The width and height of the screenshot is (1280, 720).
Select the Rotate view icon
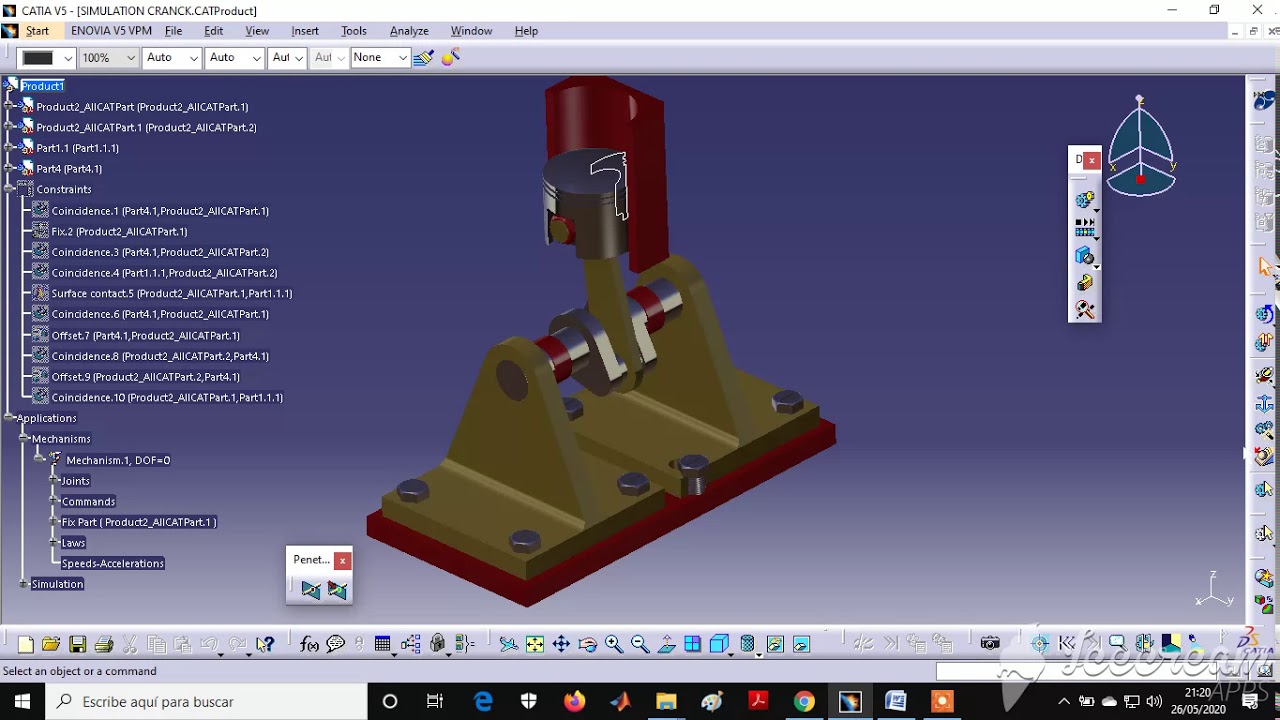[587, 644]
